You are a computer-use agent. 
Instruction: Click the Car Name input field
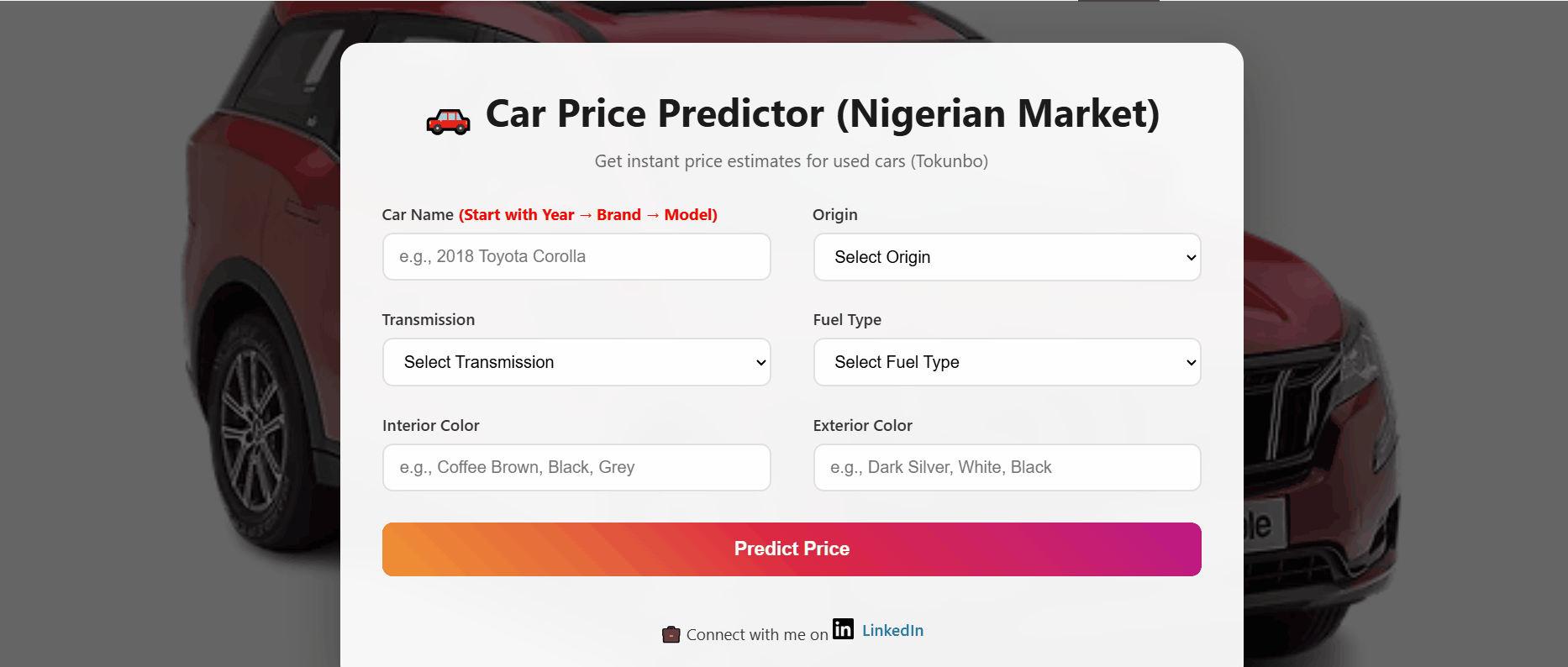tap(576, 256)
